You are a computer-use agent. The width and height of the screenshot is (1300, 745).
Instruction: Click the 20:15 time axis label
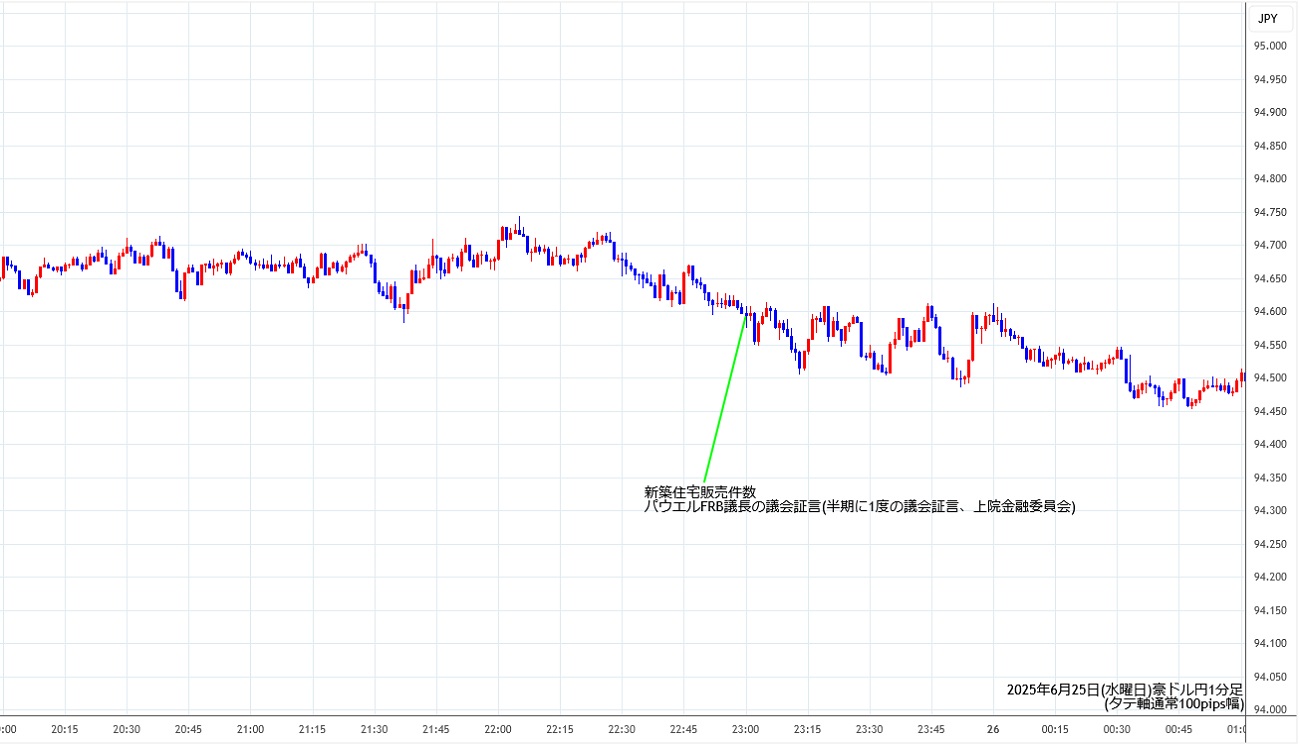(64, 729)
